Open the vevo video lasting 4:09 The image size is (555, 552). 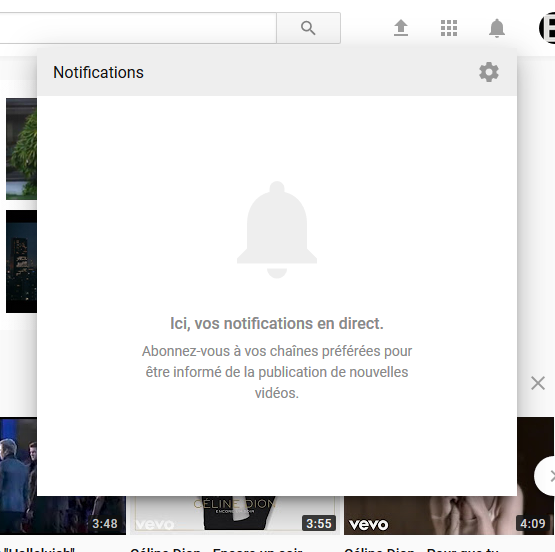[x=449, y=515]
